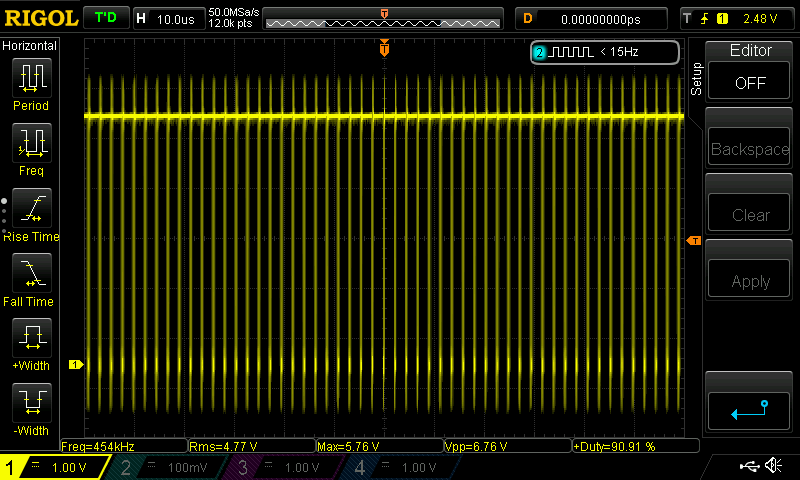Click the USB connection status icon

[749, 466]
